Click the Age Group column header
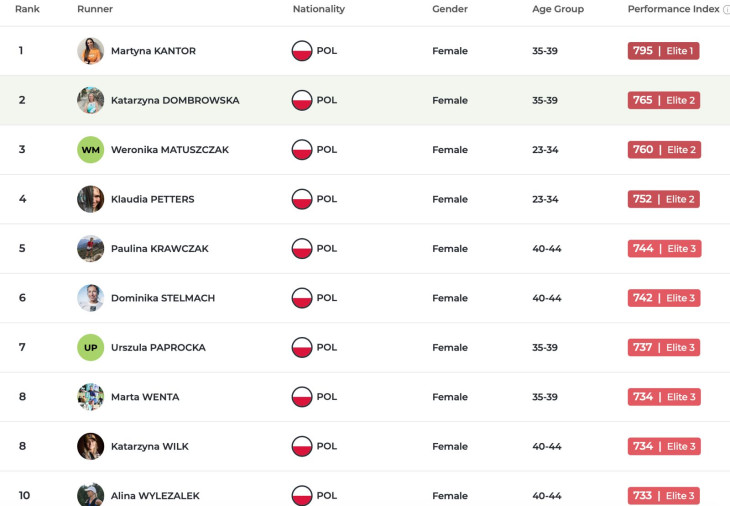This screenshot has width=730, height=506. click(557, 9)
